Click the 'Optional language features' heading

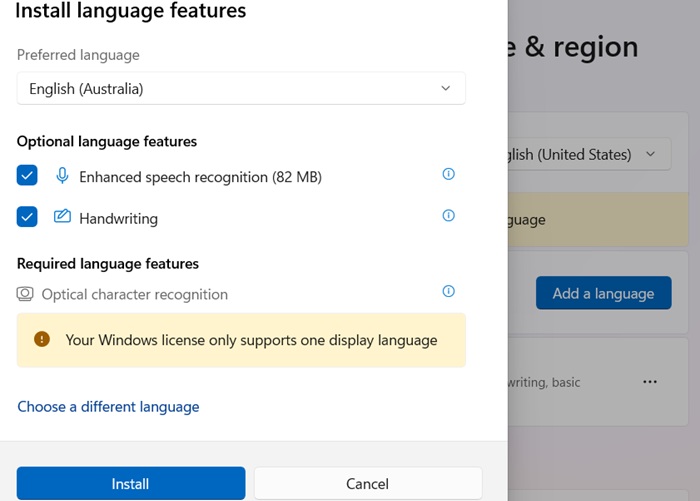[107, 142]
